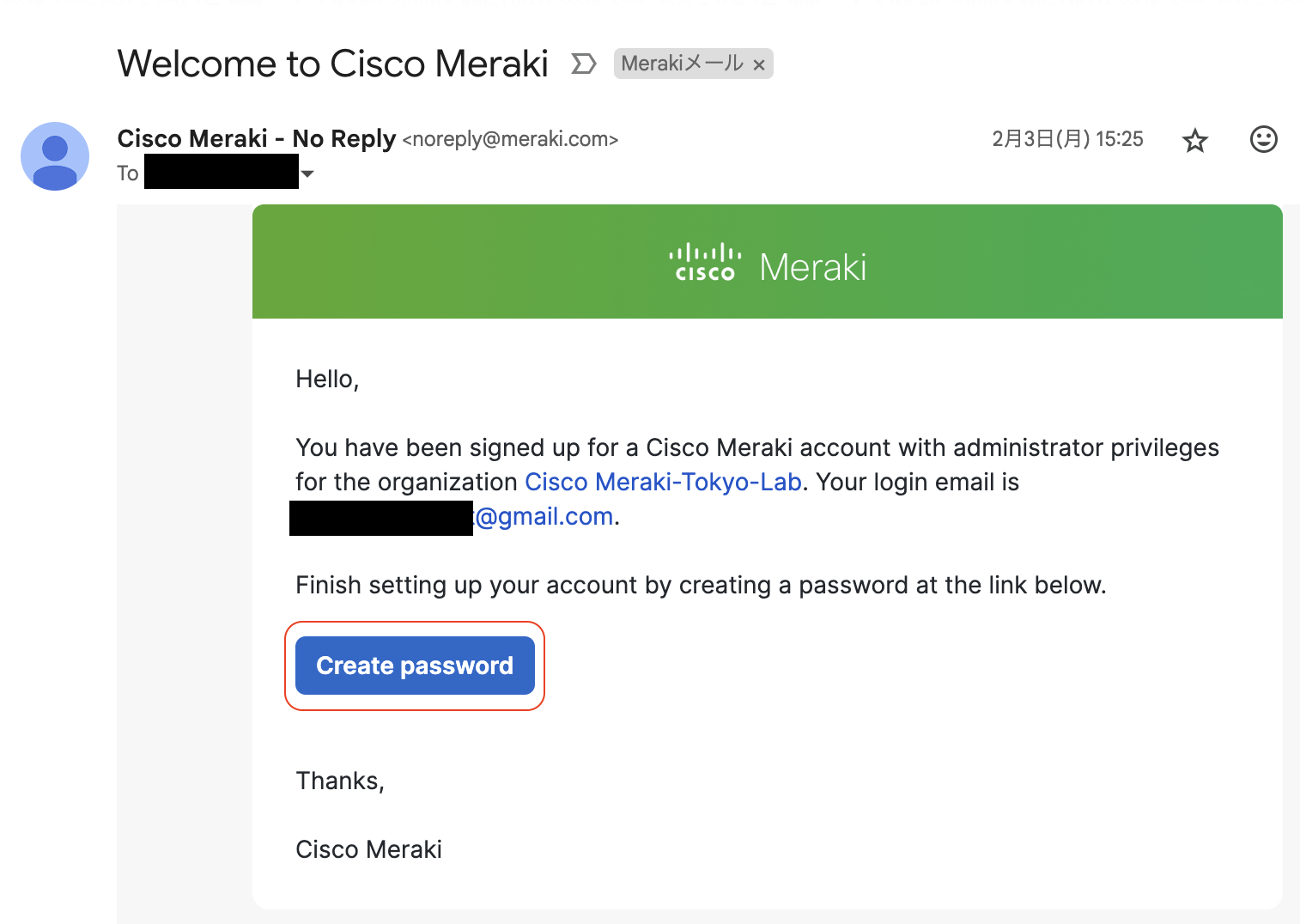
Task: Click the Cisco Meraki signature at the bottom
Action: coord(368,849)
